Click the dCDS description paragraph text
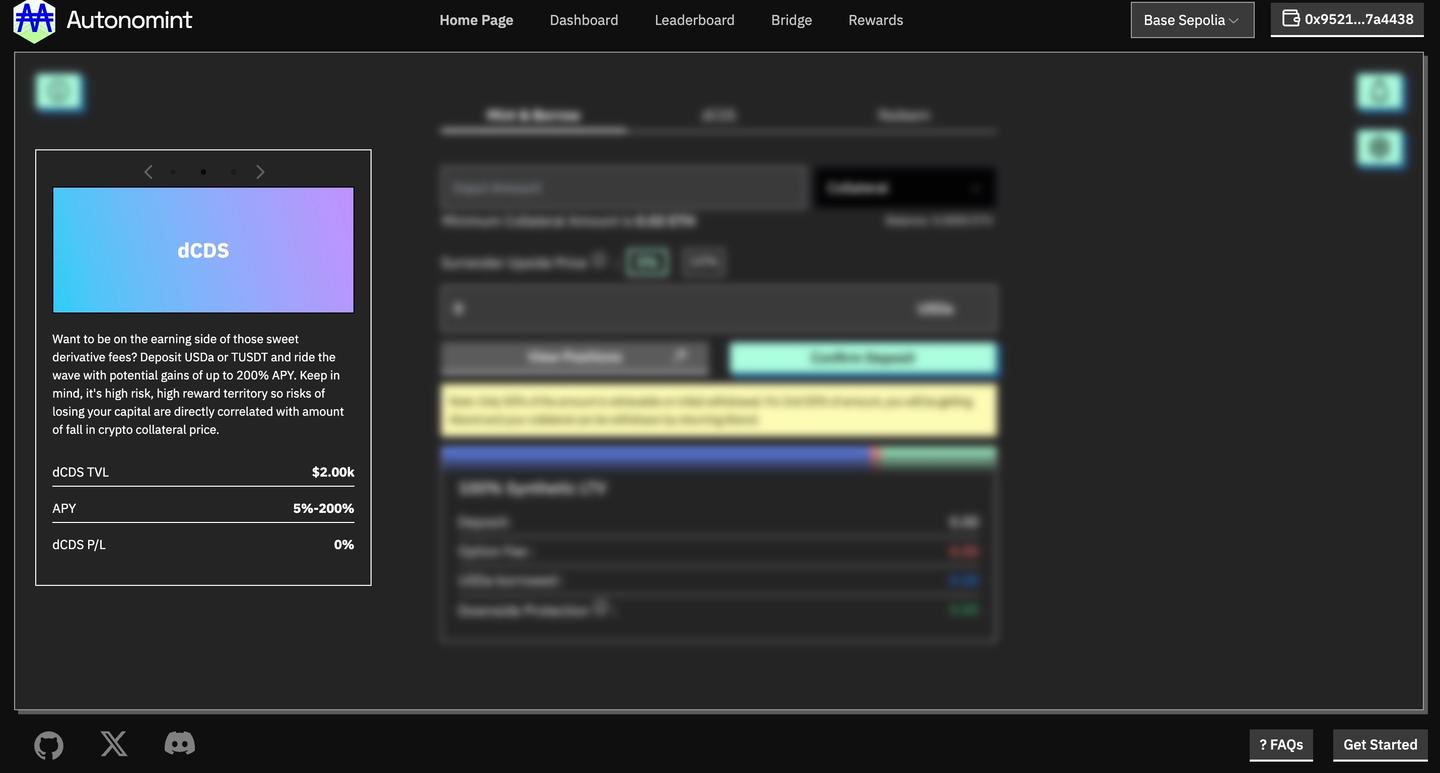Viewport: 1440px width, 773px height. (x=198, y=384)
